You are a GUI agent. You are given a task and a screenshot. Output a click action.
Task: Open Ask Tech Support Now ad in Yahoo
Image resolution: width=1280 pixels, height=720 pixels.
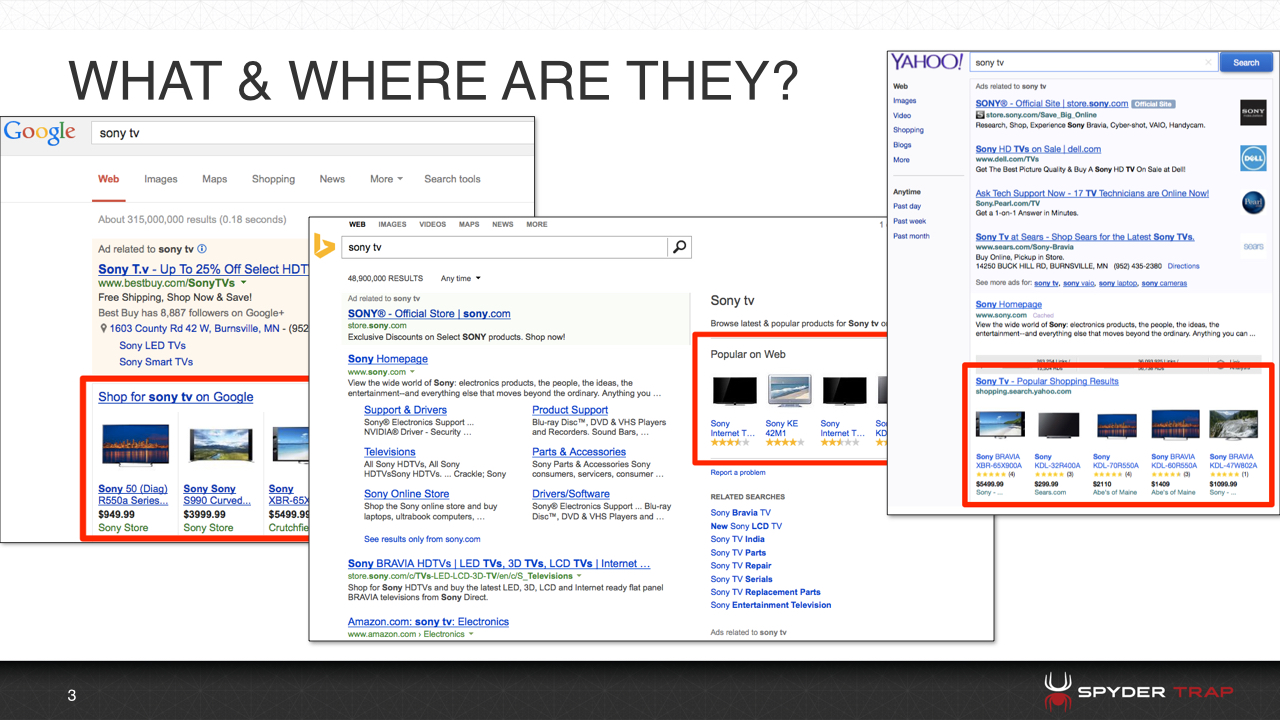pyautogui.click(x=1092, y=193)
